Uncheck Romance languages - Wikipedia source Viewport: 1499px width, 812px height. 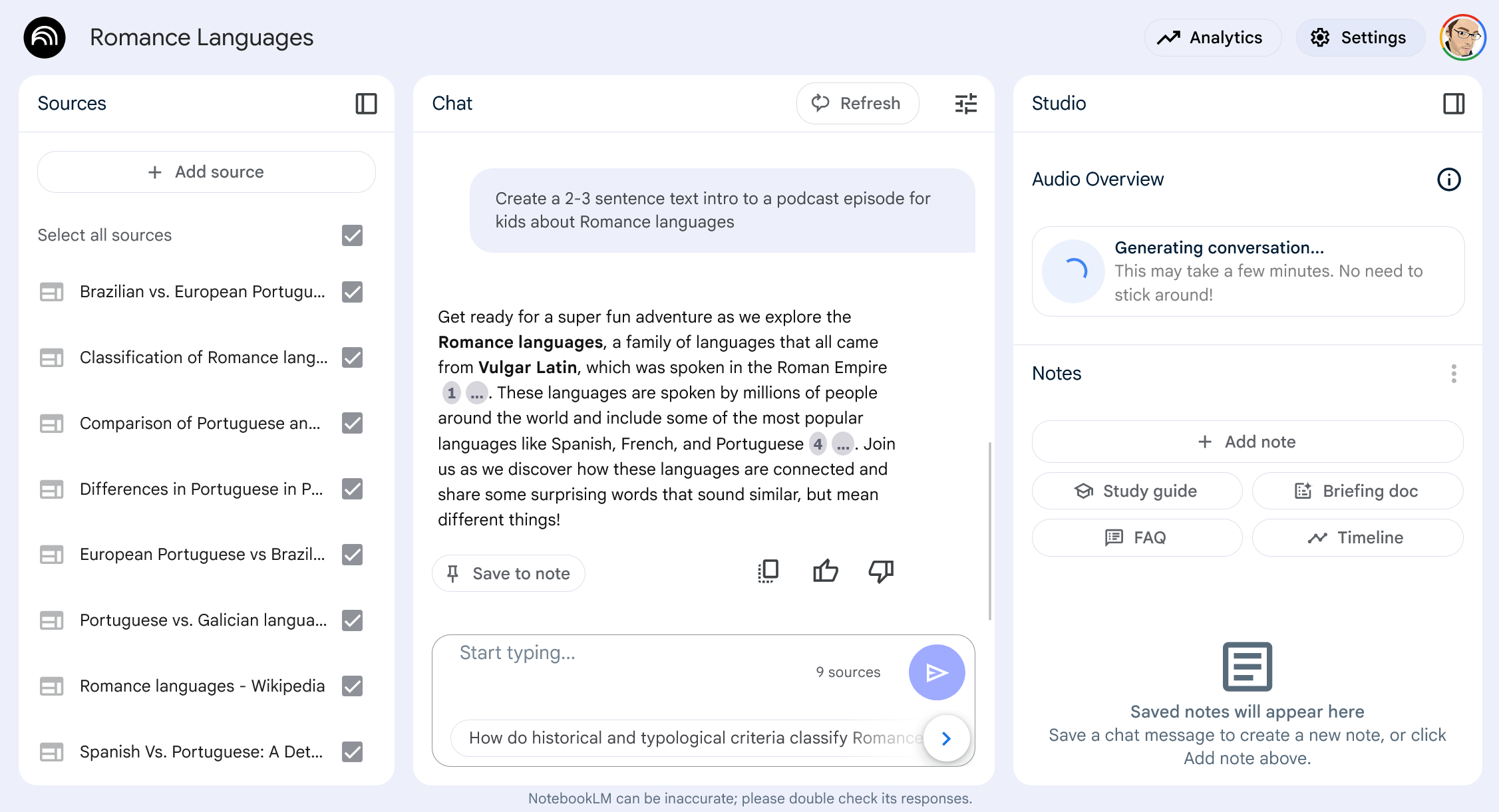(x=352, y=686)
